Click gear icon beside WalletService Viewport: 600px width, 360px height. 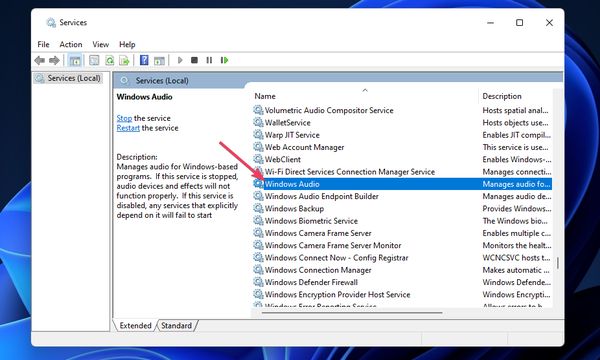pos(258,122)
